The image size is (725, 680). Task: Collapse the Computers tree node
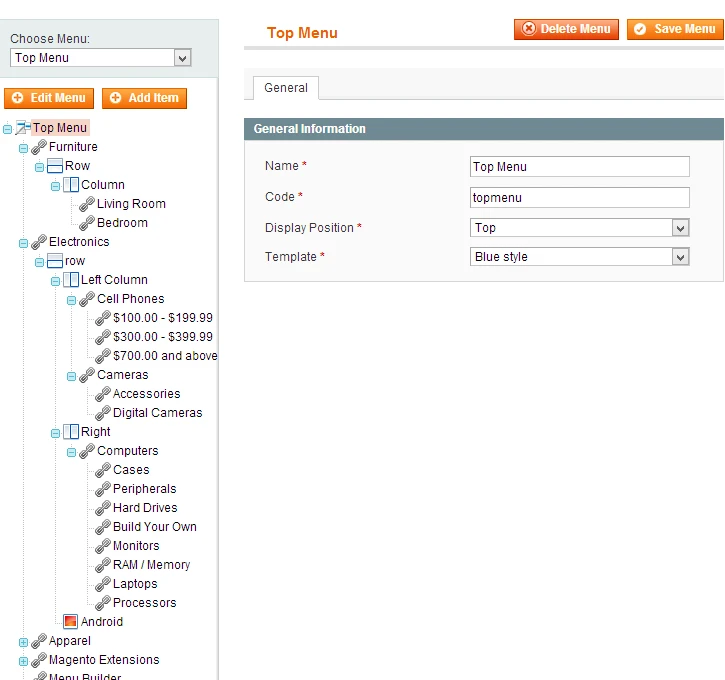[x=72, y=451]
